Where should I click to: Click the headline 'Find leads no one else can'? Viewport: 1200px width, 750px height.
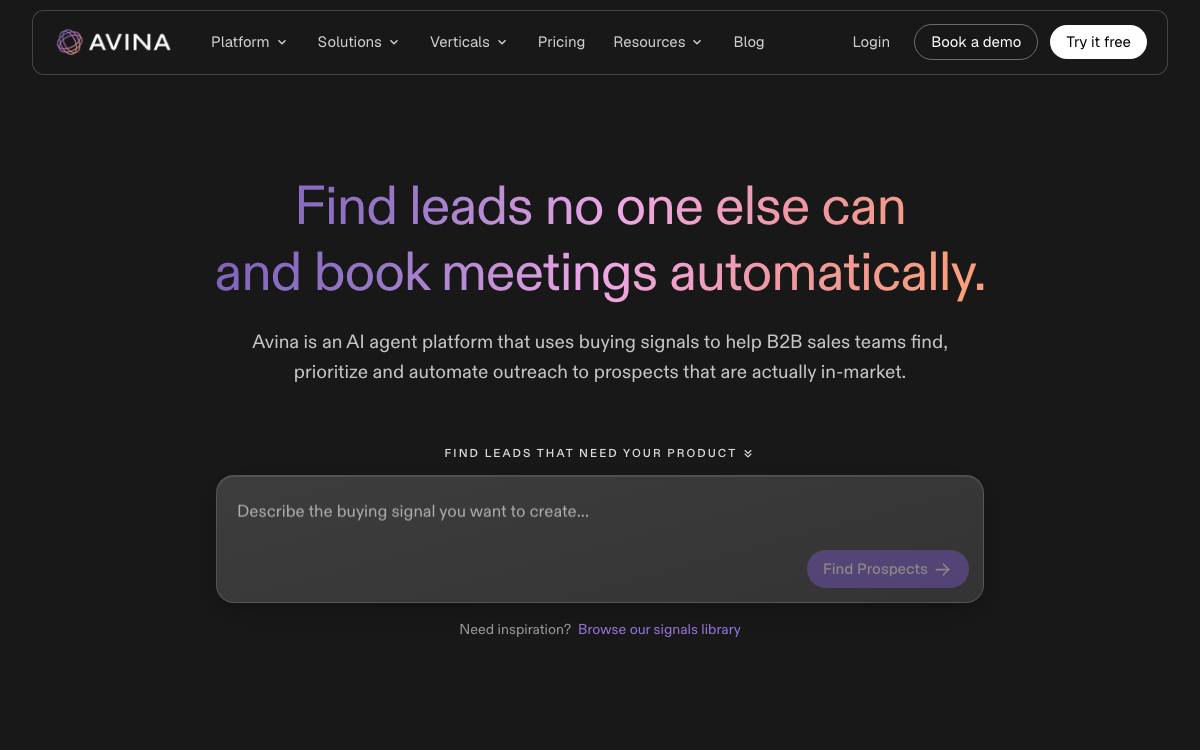(600, 207)
